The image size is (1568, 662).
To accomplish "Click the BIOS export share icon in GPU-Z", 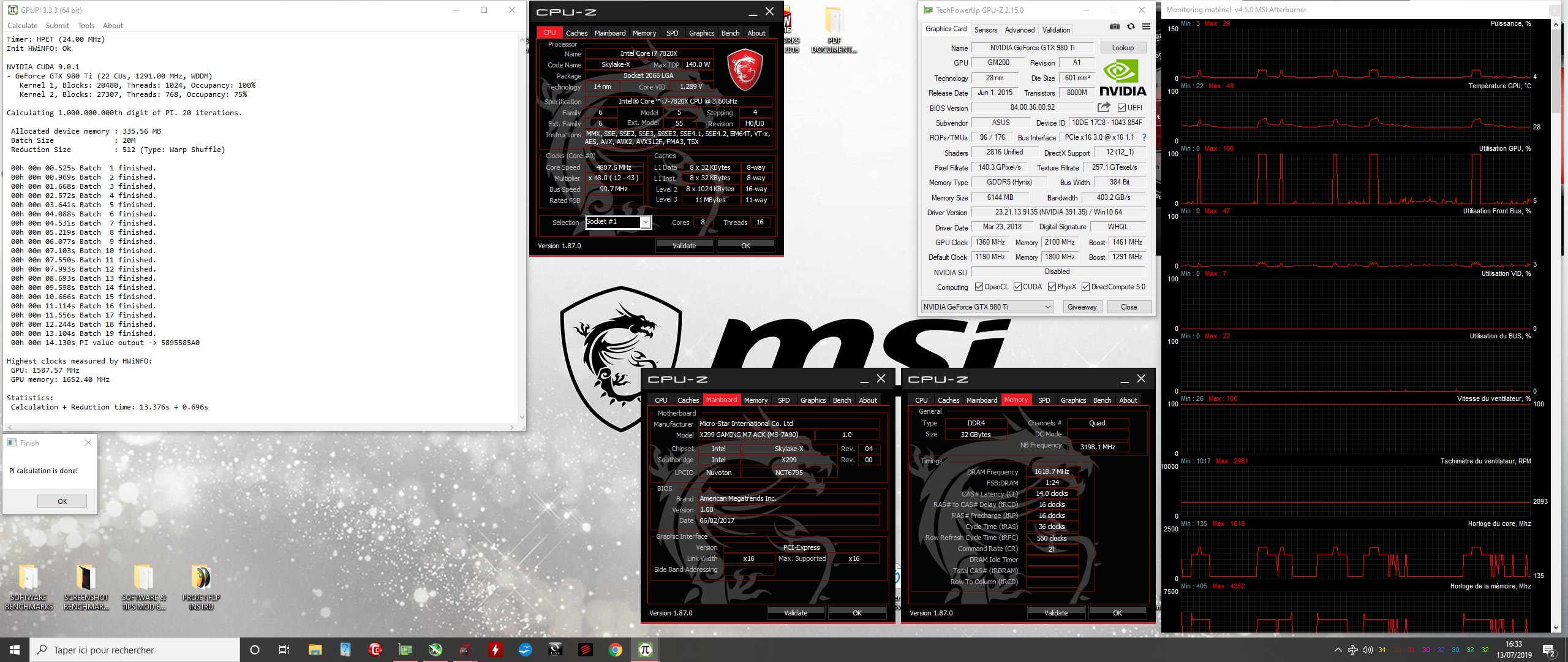I will 1104,107.
